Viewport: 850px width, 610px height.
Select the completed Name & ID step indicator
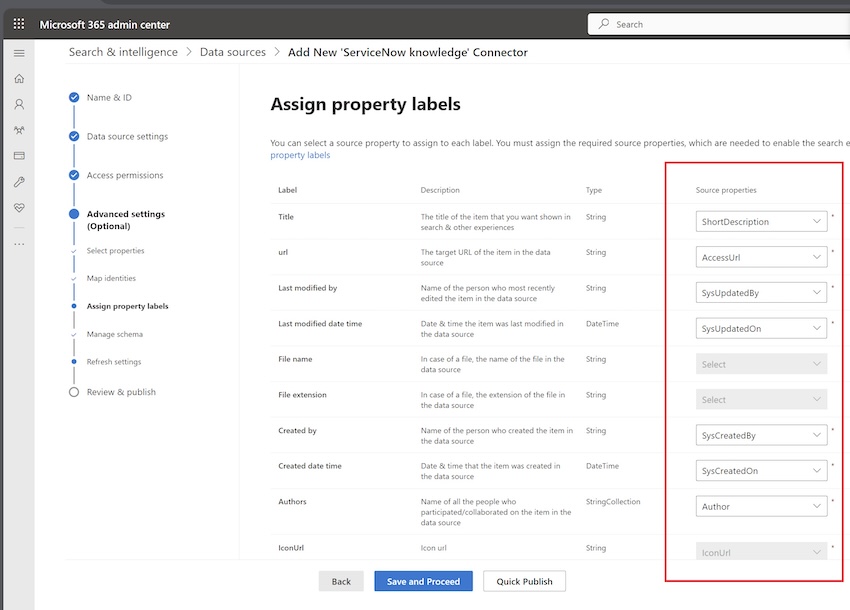click(x=73, y=98)
